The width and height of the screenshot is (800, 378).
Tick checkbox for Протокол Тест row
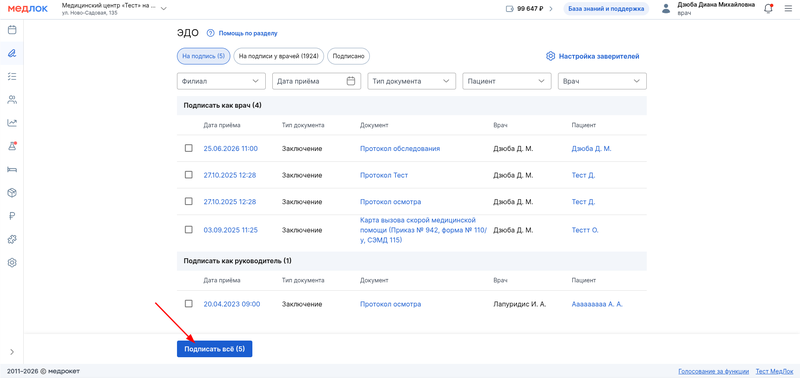click(189, 174)
